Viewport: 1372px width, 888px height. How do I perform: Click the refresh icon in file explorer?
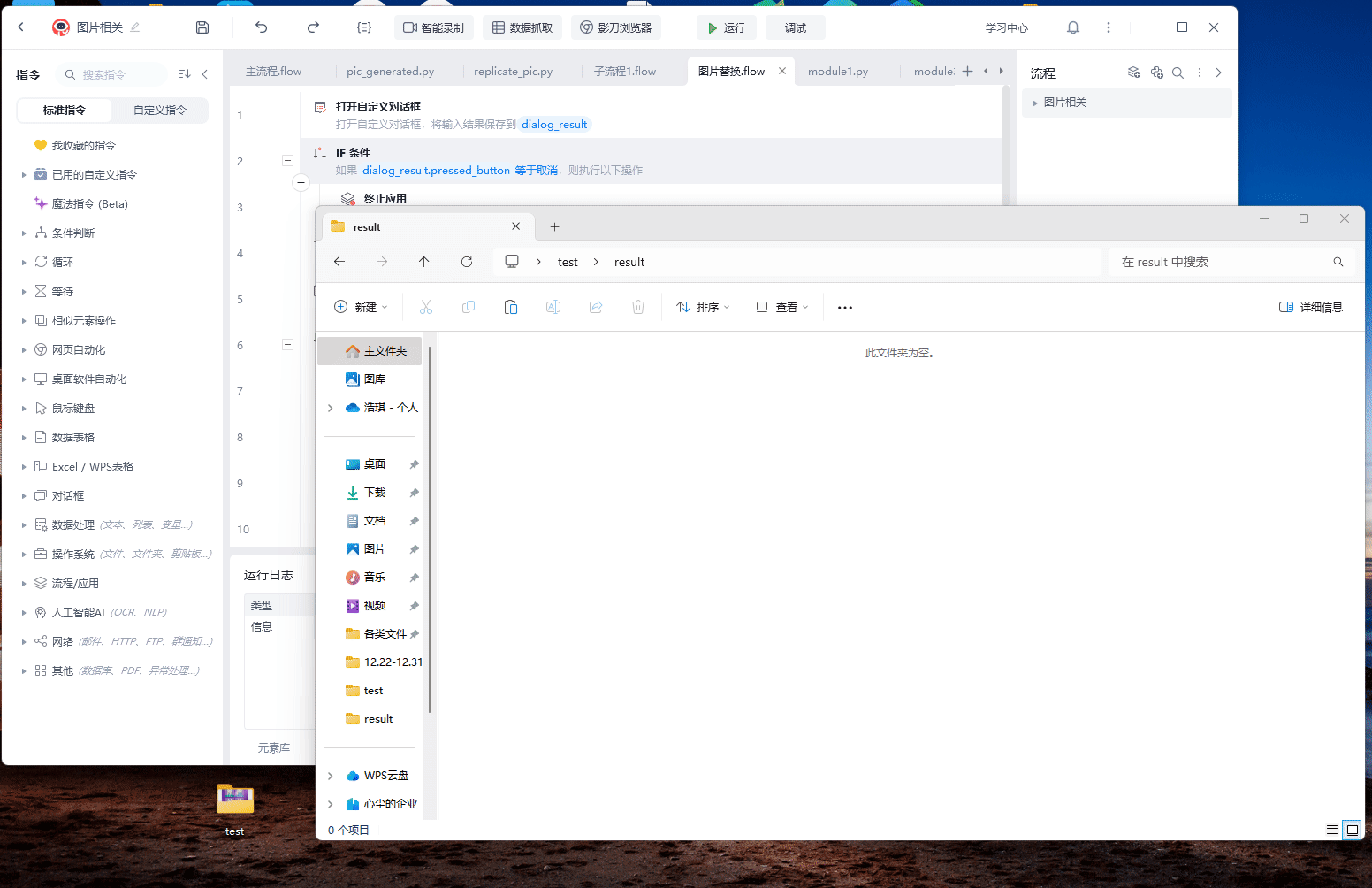[467, 262]
